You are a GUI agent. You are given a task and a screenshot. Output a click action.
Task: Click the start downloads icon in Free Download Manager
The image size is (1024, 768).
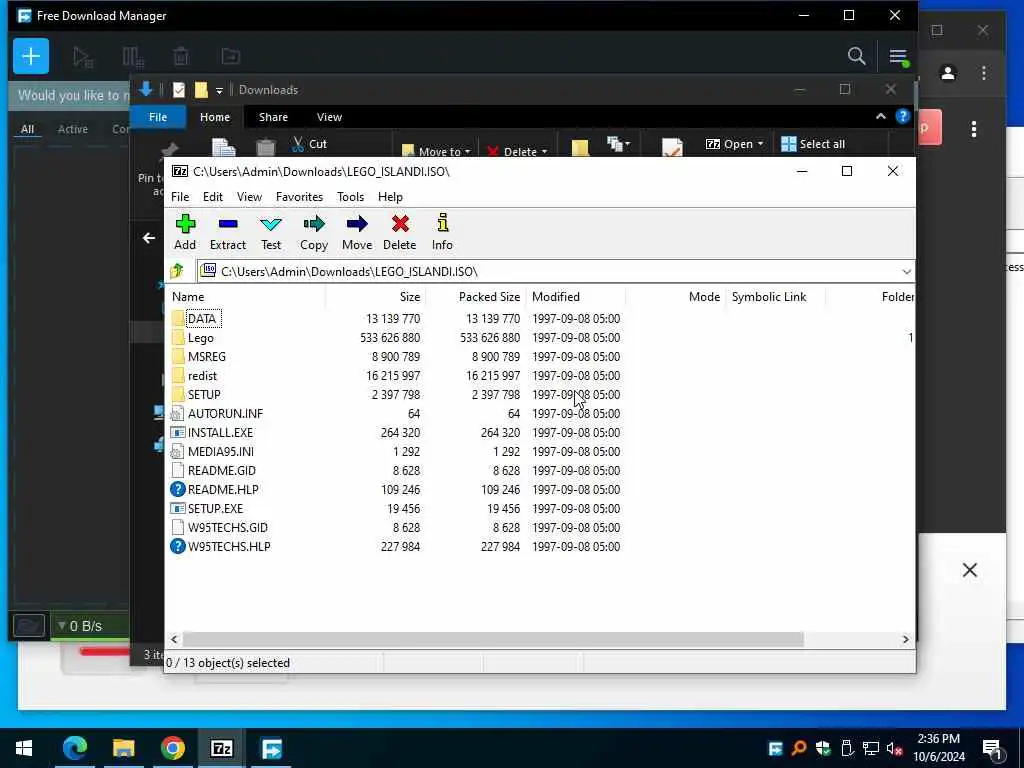point(83,57)
